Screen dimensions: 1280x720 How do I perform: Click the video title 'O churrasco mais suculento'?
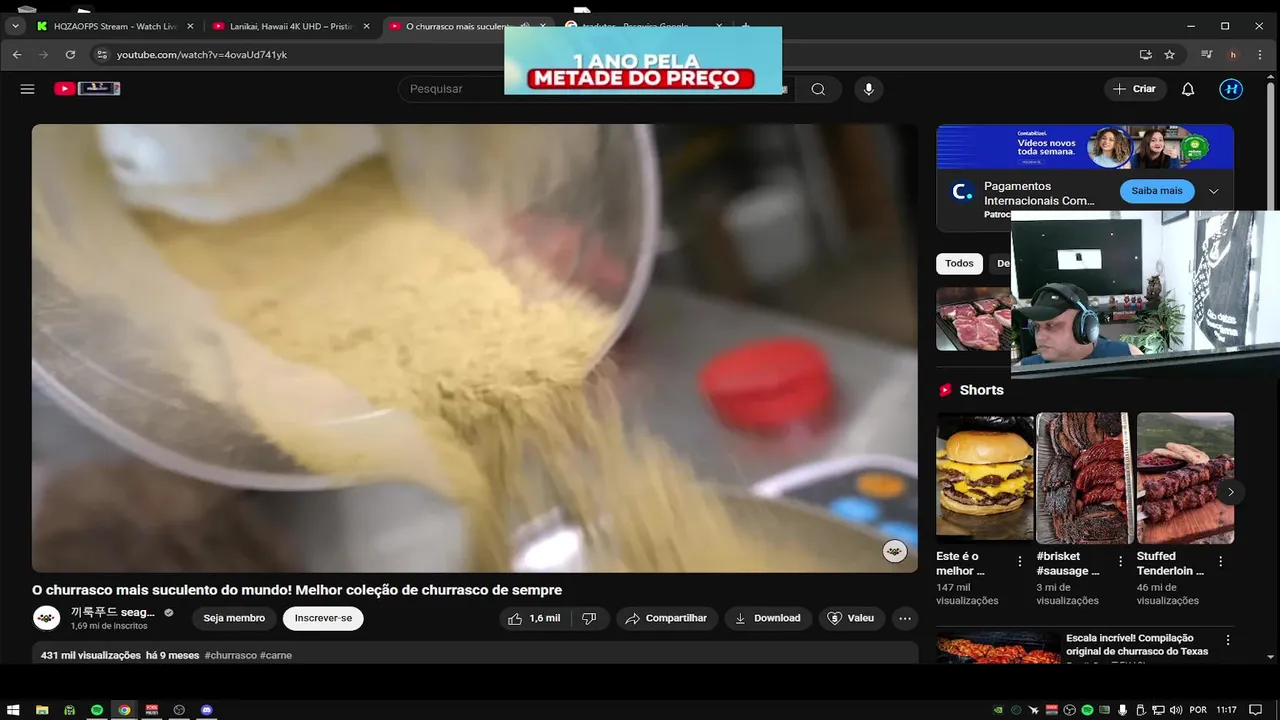click(297, 590)
